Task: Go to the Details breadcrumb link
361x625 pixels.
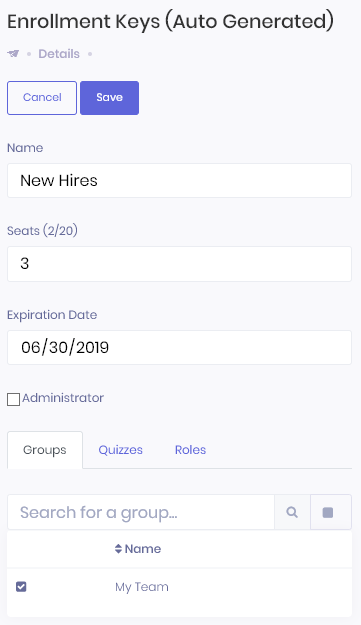Action: pyautogui.click(x=59, y=54)
